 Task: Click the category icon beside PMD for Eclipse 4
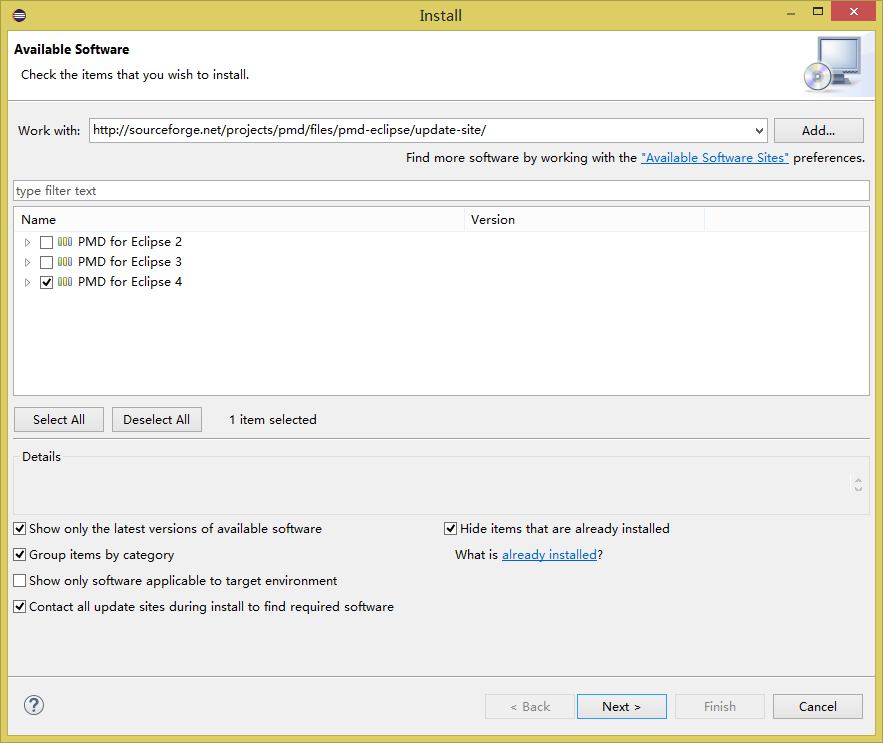click(x=65, y=282)
